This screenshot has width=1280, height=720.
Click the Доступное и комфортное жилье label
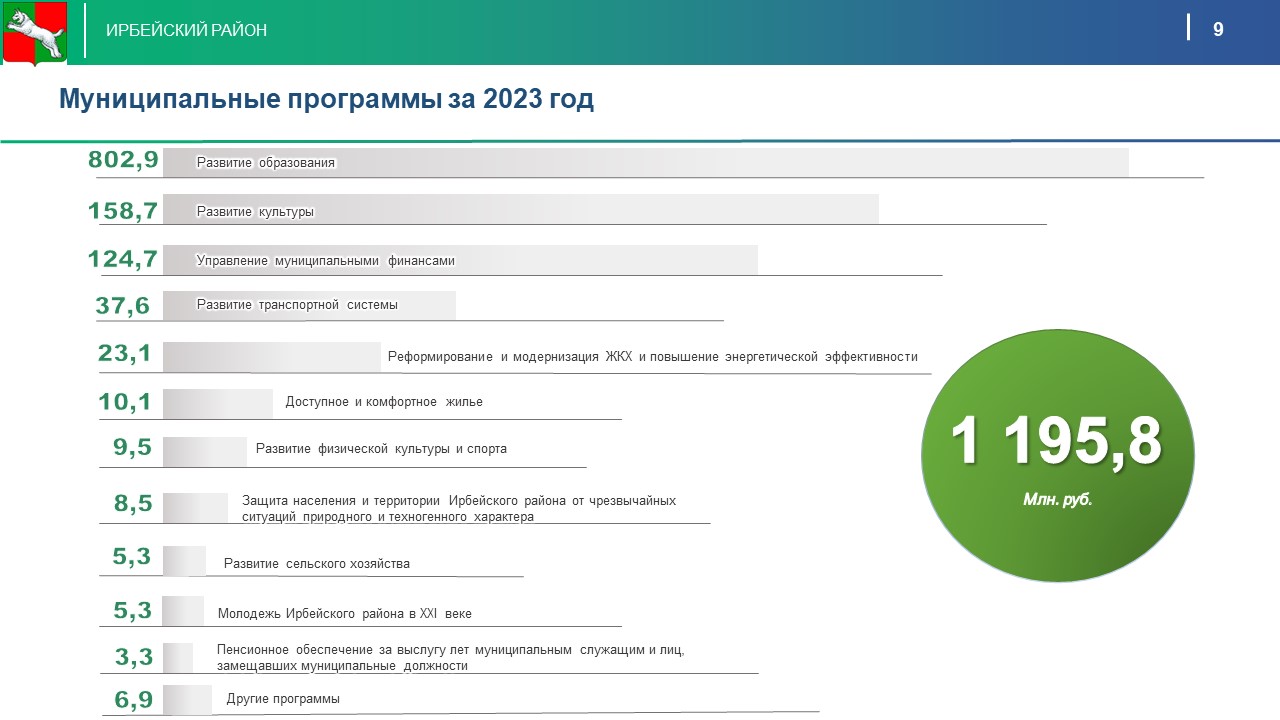(x=384, y=402)
